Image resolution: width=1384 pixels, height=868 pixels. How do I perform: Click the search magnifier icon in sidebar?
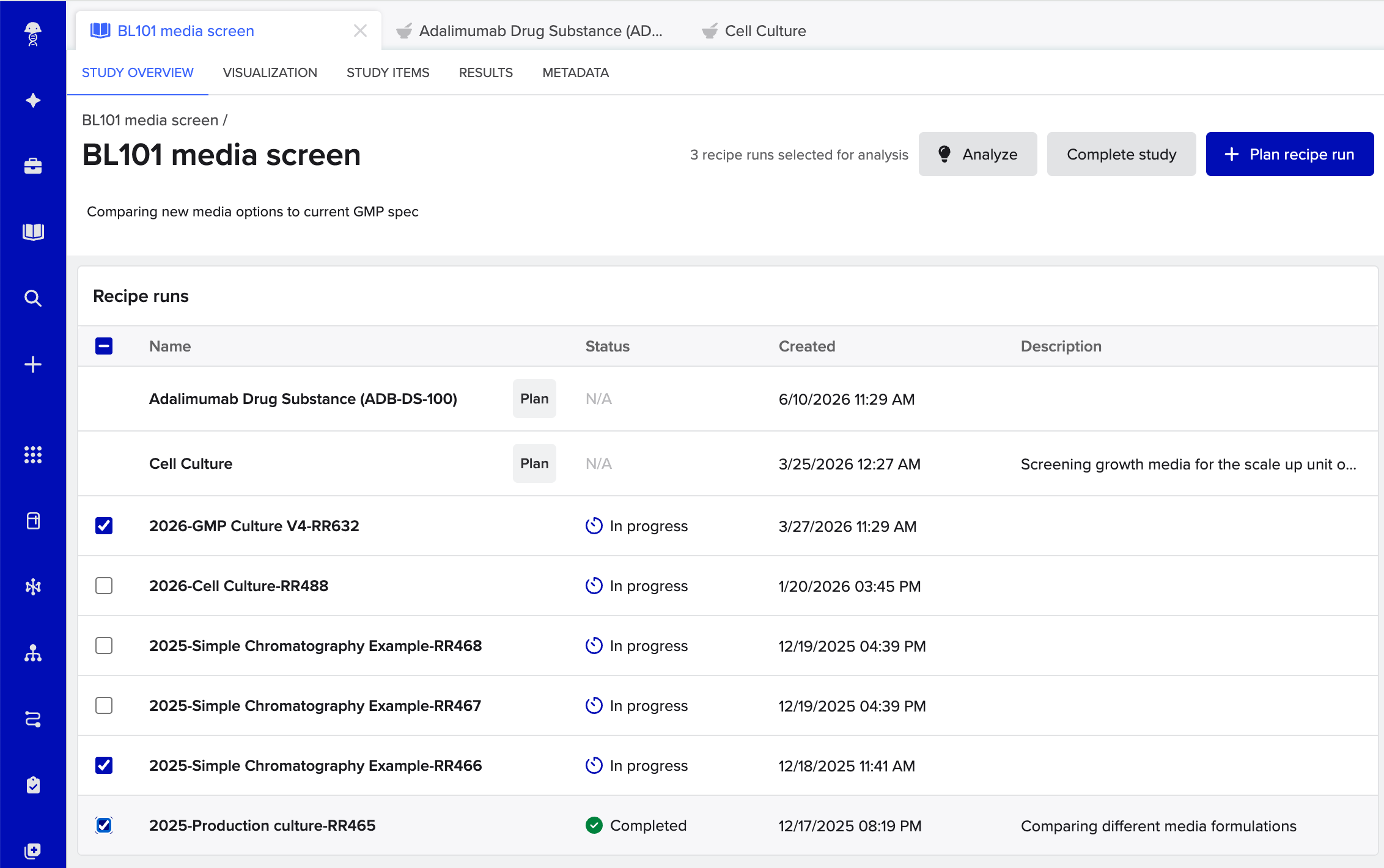pyautogui.click(x=33, y=298)
